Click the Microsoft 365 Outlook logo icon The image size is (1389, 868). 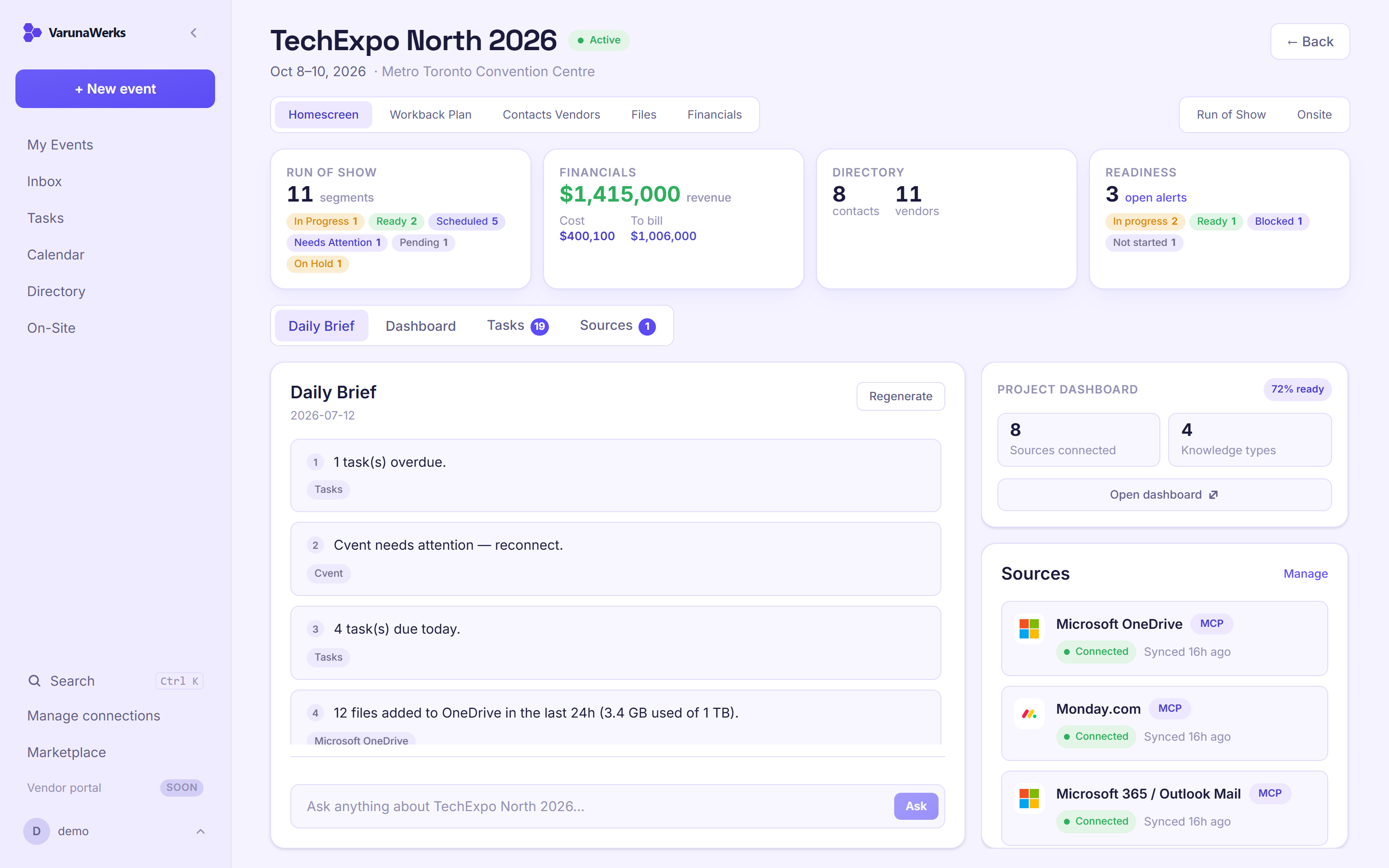(x=1029, y=799)
